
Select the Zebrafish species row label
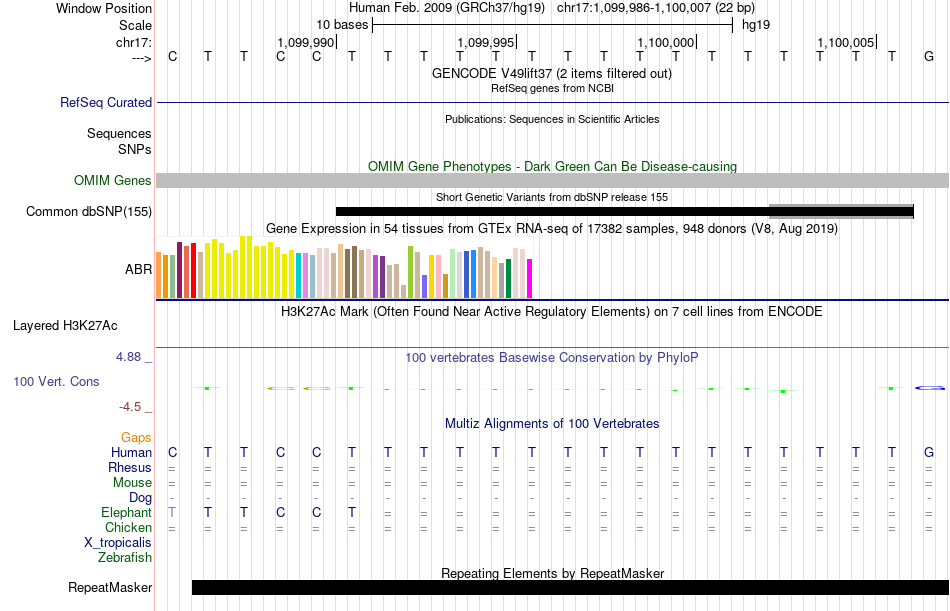point(125,558)
